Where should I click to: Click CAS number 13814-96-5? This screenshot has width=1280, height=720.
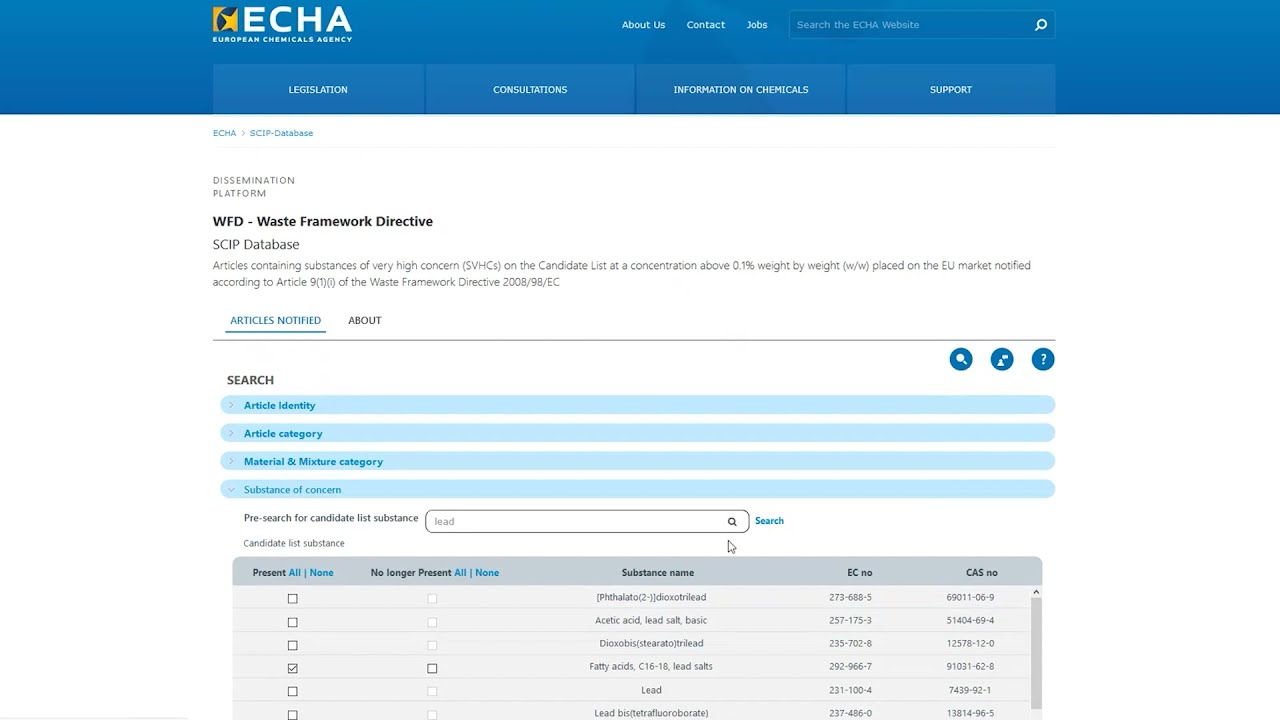pyautogui.click(x=970, y=713)
